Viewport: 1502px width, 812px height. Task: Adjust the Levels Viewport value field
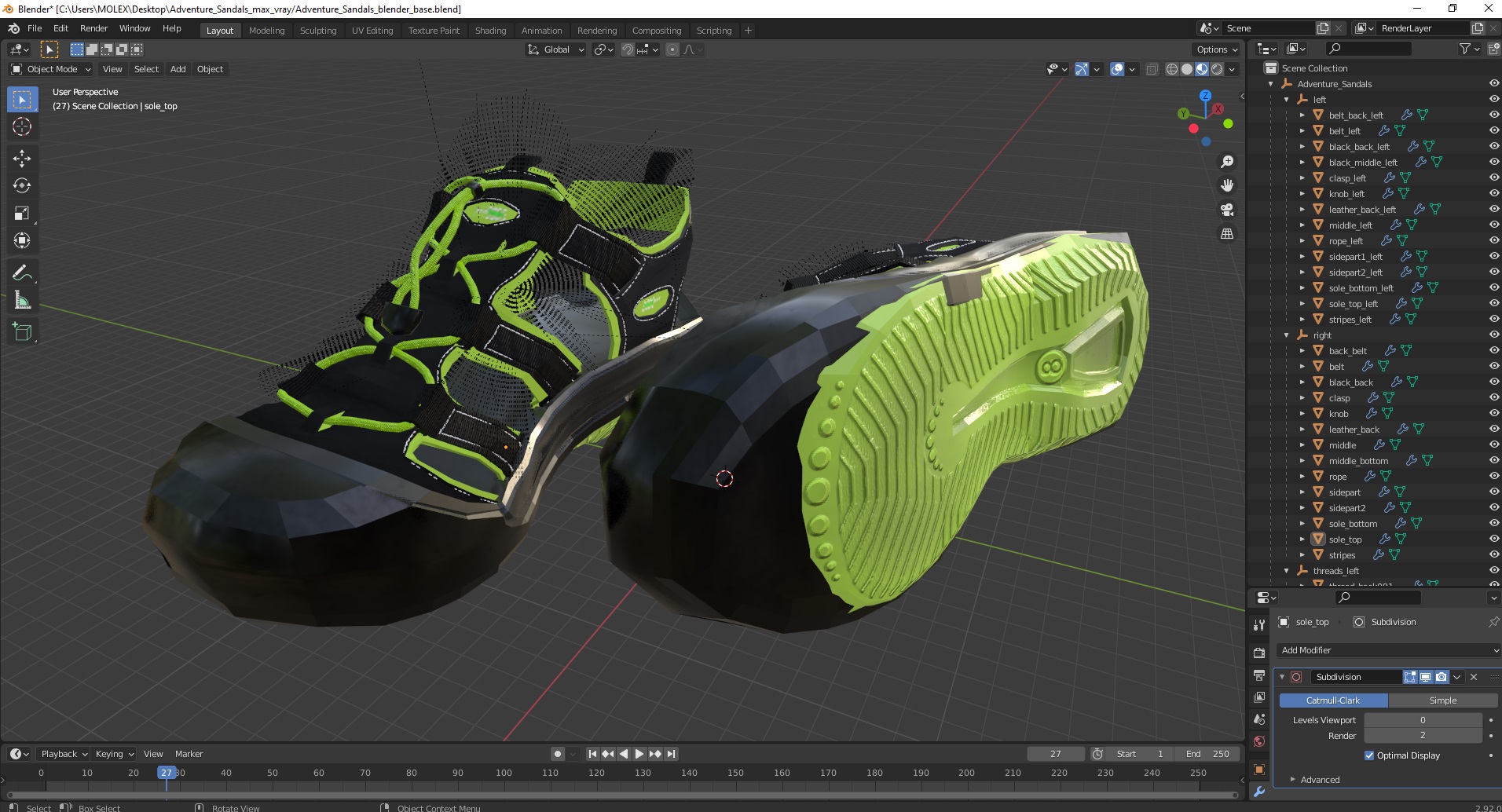[1423, 720]
